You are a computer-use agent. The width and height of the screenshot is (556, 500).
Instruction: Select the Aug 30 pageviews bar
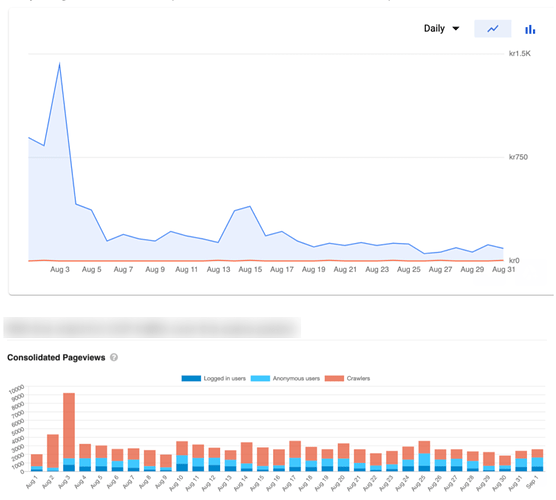tap(505, 463)
